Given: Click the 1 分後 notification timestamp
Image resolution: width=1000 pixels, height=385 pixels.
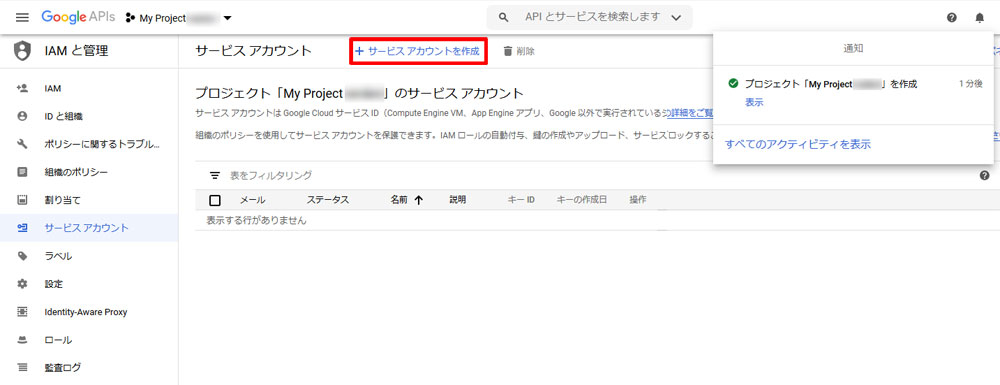Looking at the screenshot, I should click(x=970, y=84).
